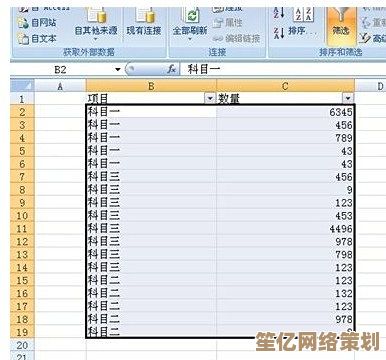Click empty cell A10
Viewport: 386px width, 360px height.
click(60, 216)
